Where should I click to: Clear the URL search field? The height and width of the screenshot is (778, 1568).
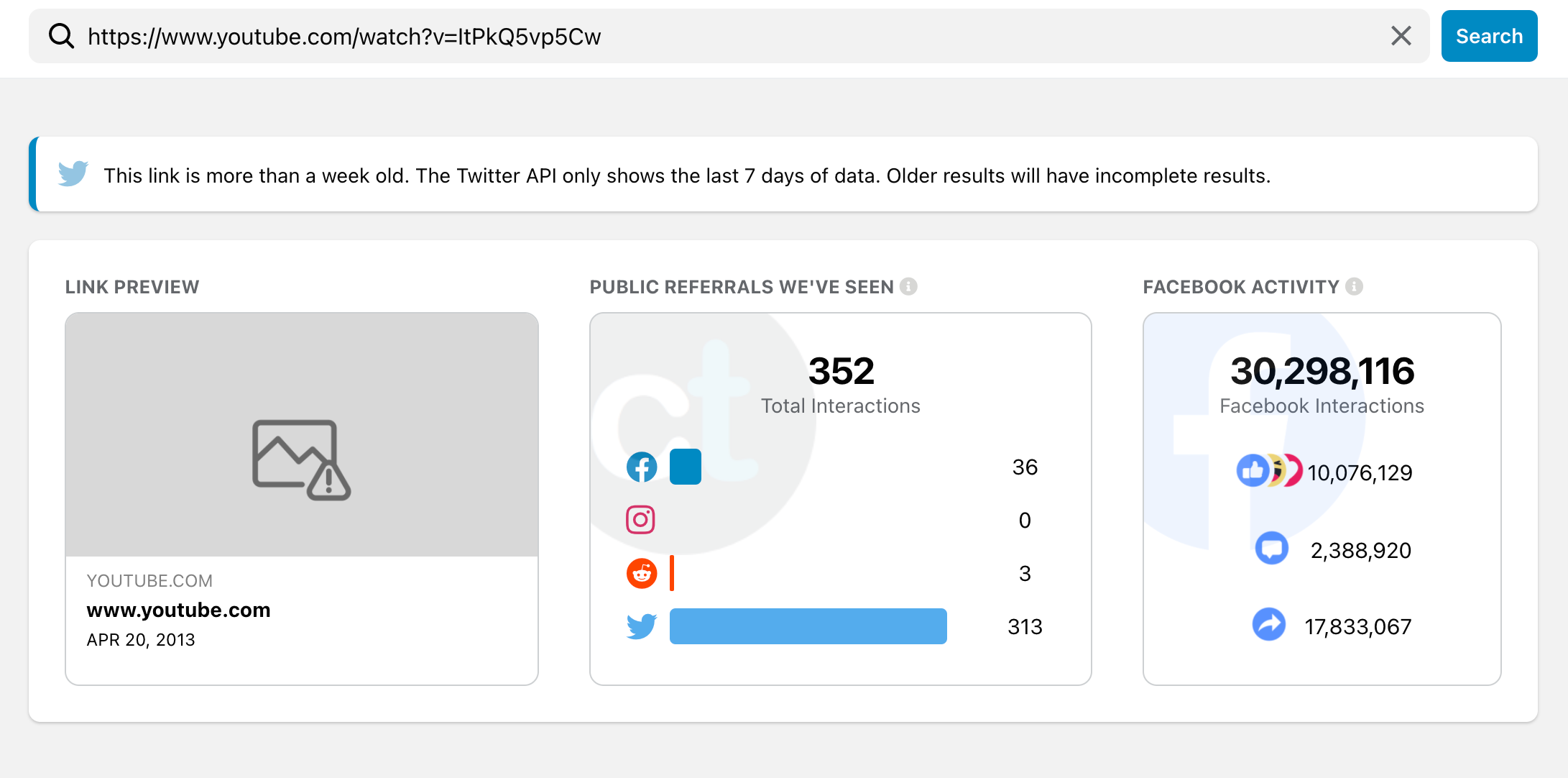pos(1401,36)
